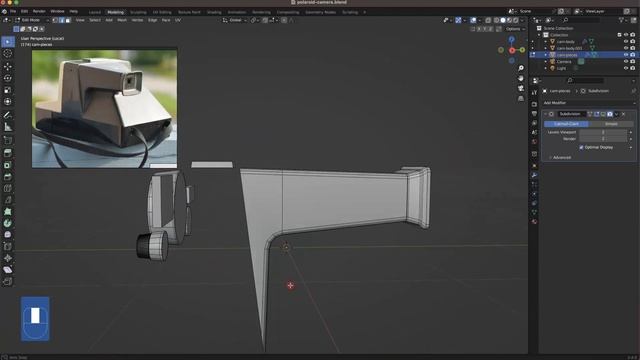Switch perspective/orthographic grid icon in viewport

pyautogui.click(x=521, y=98)
